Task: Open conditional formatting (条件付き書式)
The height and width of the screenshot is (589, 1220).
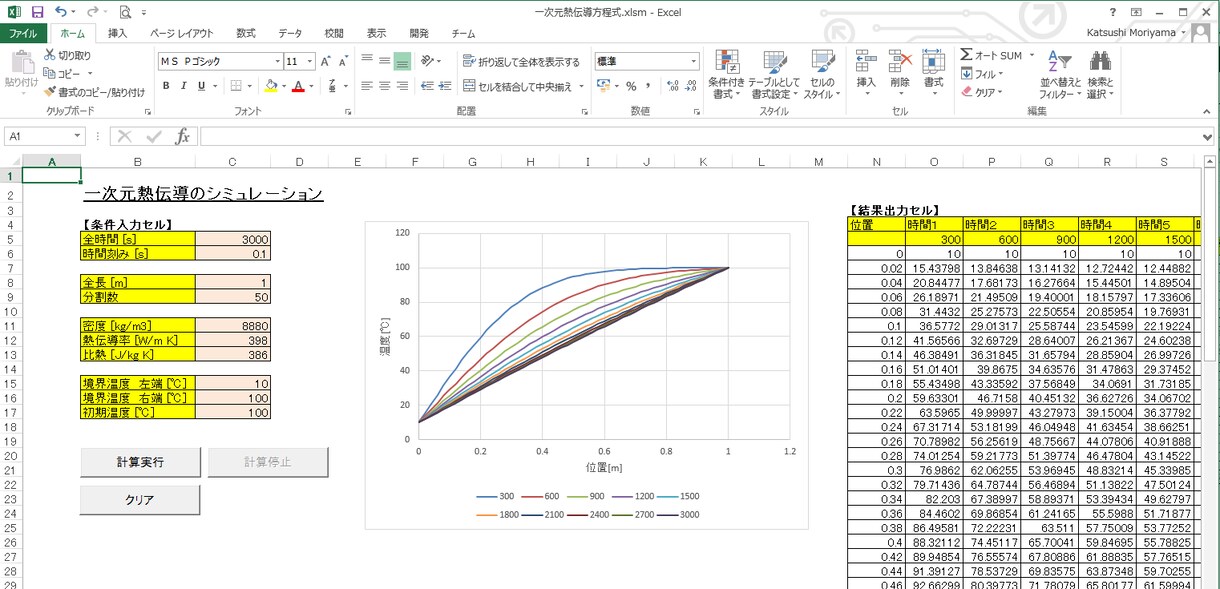Action: [726, 74]
